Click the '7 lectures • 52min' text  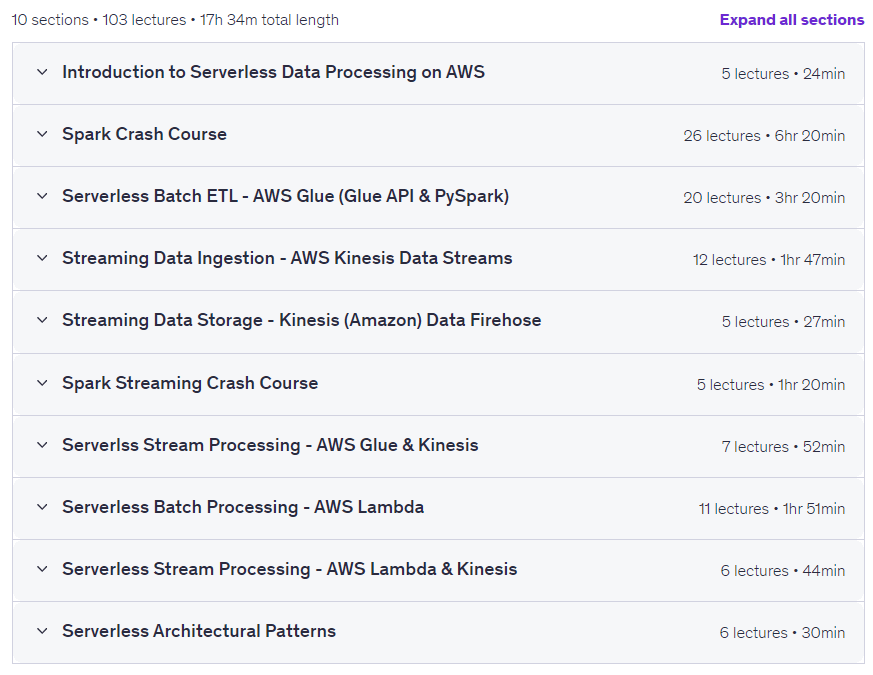point(783,447)
